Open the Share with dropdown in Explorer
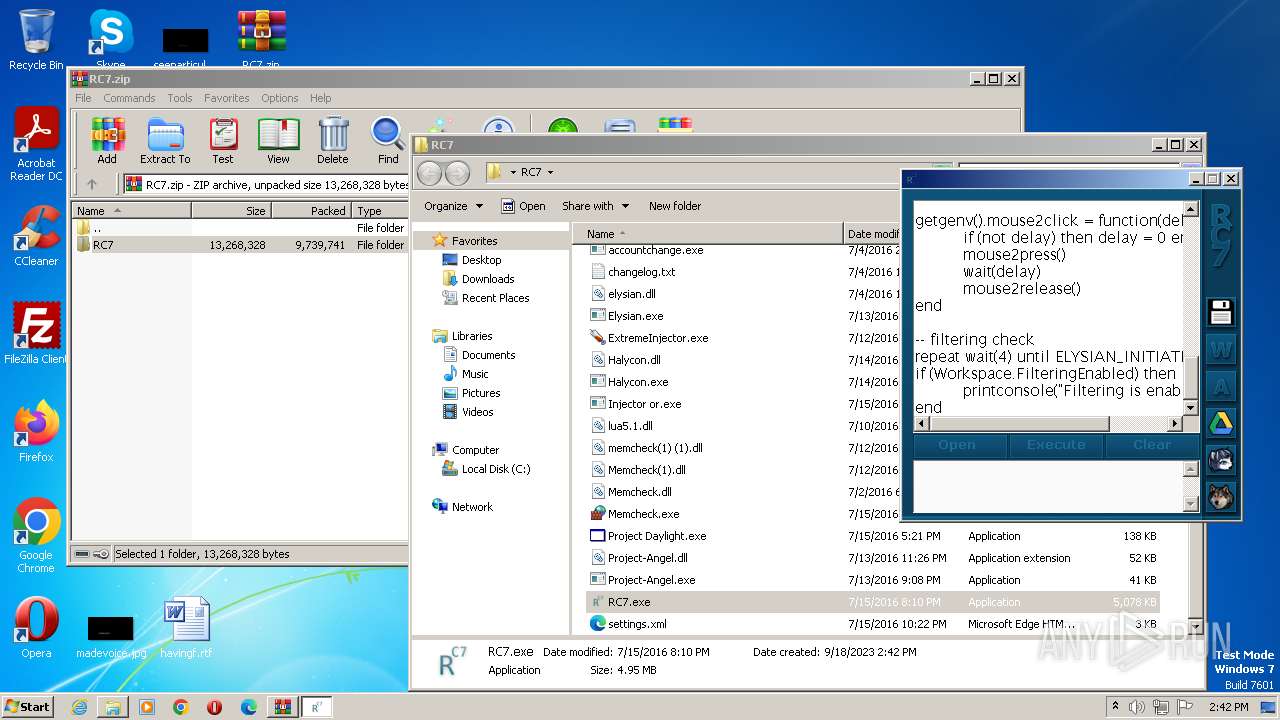This screenshot has width=1280, height=720. coord(595,206)
